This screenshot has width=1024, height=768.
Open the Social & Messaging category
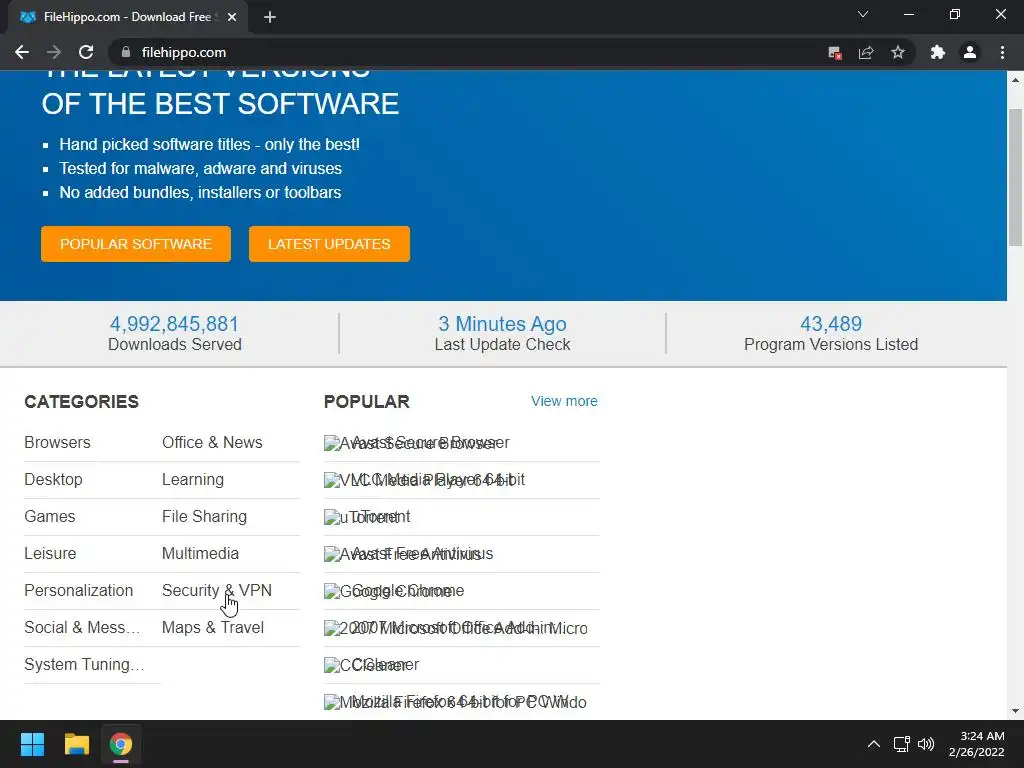[82, 628]
